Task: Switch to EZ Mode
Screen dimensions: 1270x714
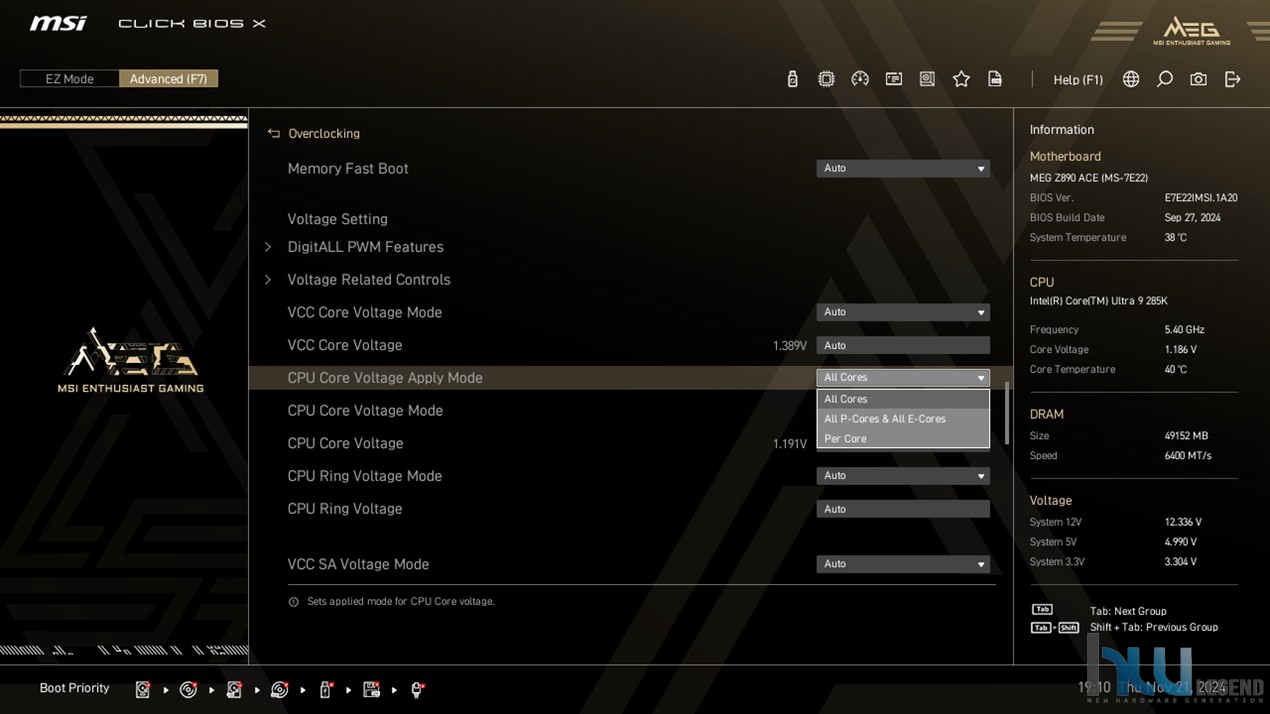Action: (69, 79)
